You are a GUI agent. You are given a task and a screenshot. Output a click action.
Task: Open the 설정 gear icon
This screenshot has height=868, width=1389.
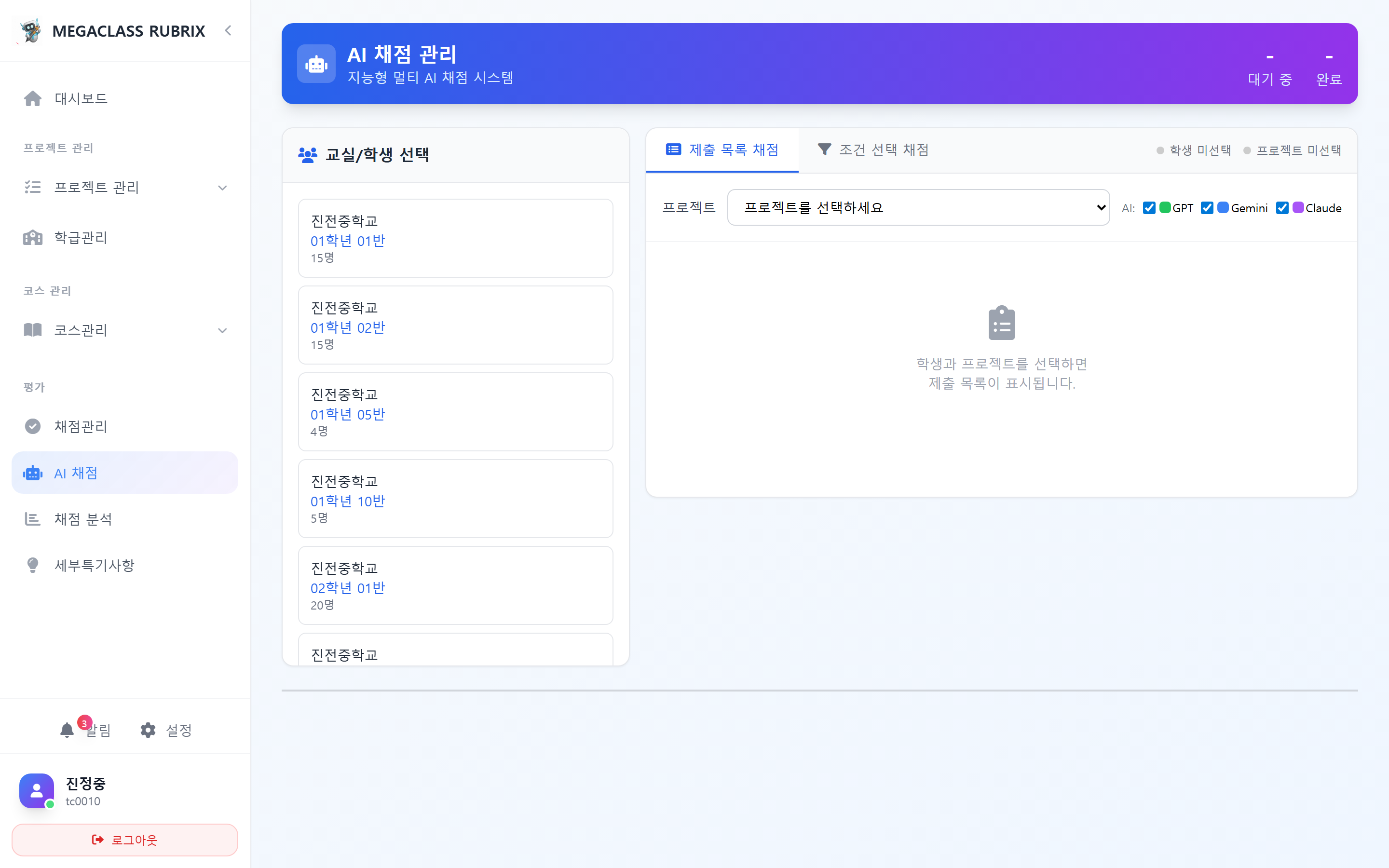(148, 730)
